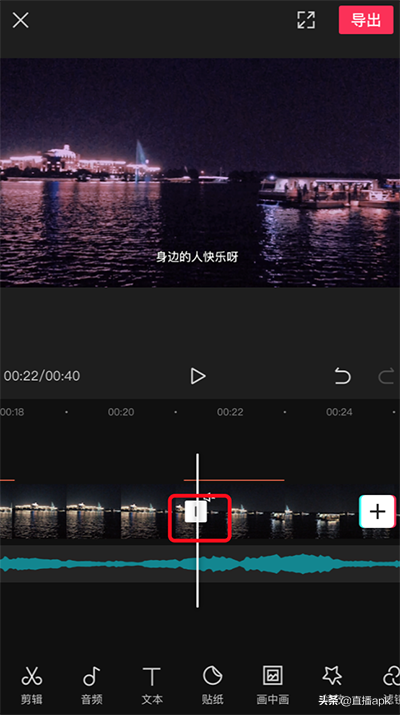Tap the red 导出 export button

click(x=366, y=20)
